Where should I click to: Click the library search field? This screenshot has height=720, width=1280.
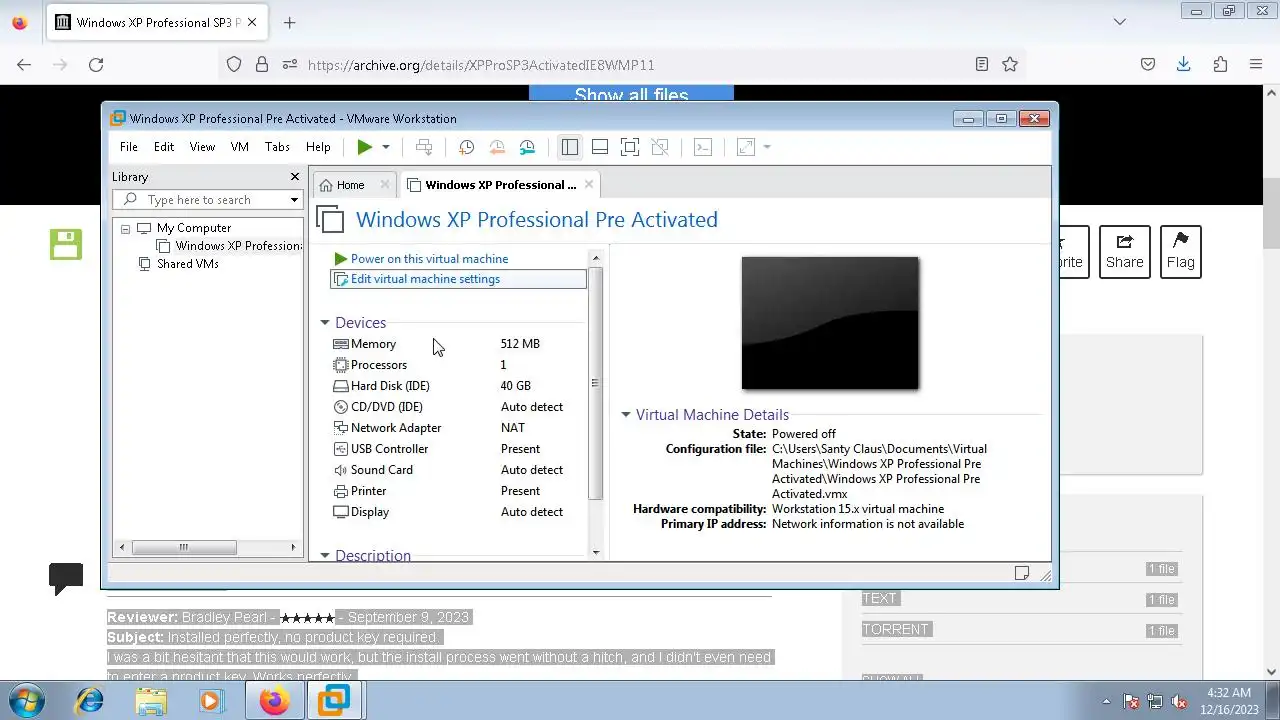tap(207, 200)
